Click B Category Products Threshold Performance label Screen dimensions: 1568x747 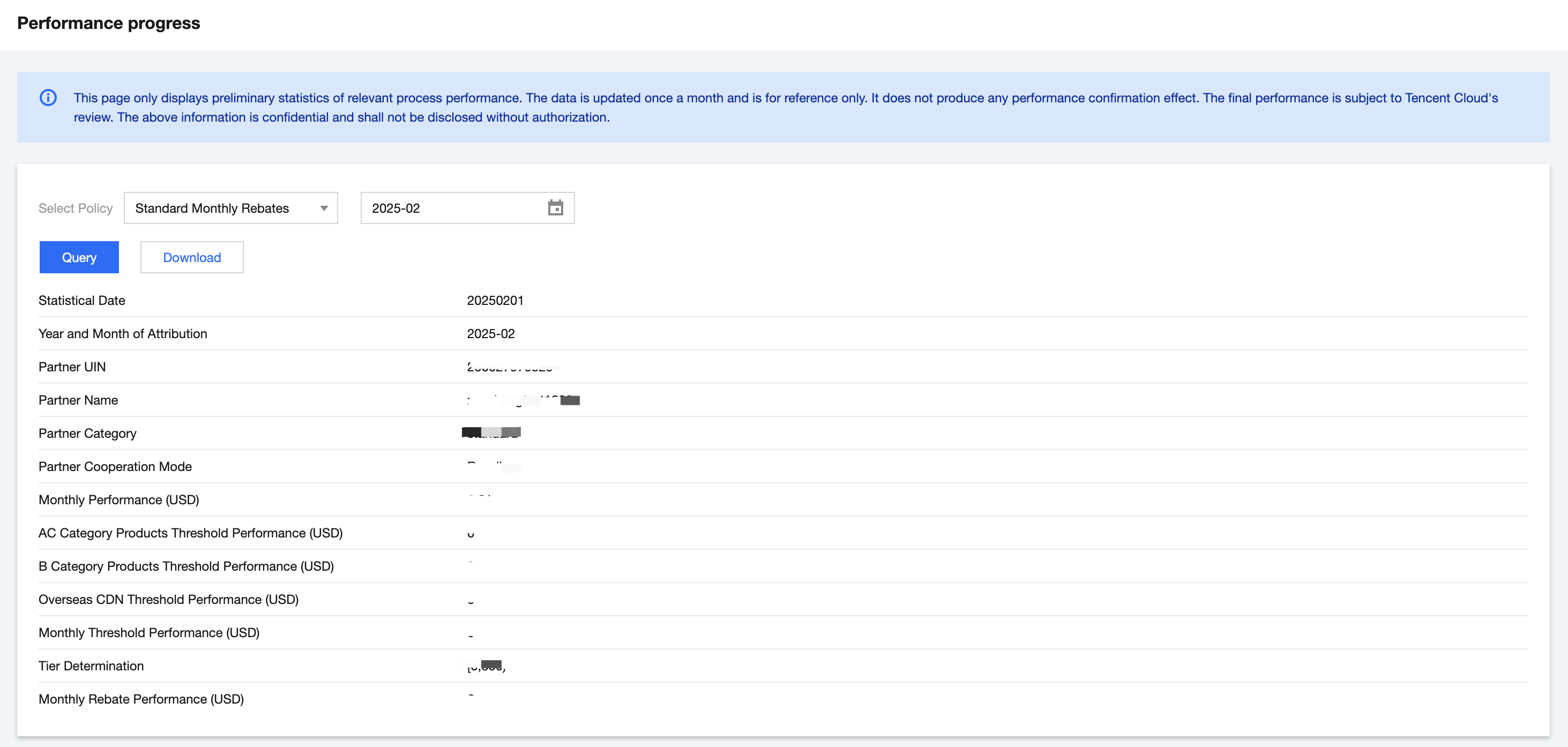click(186, 565)
